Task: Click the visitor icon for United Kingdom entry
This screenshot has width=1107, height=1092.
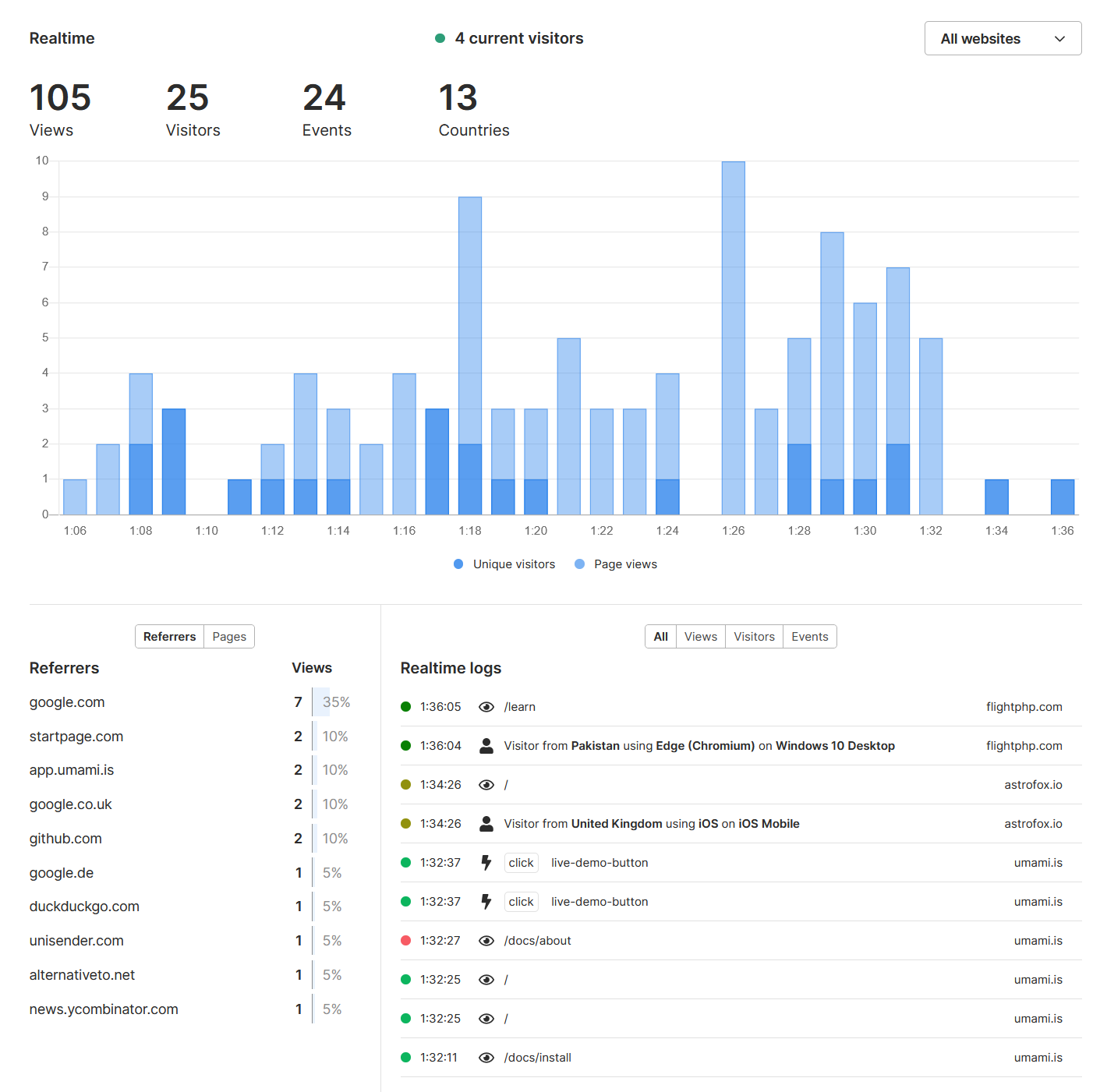Action: (486, 824)
